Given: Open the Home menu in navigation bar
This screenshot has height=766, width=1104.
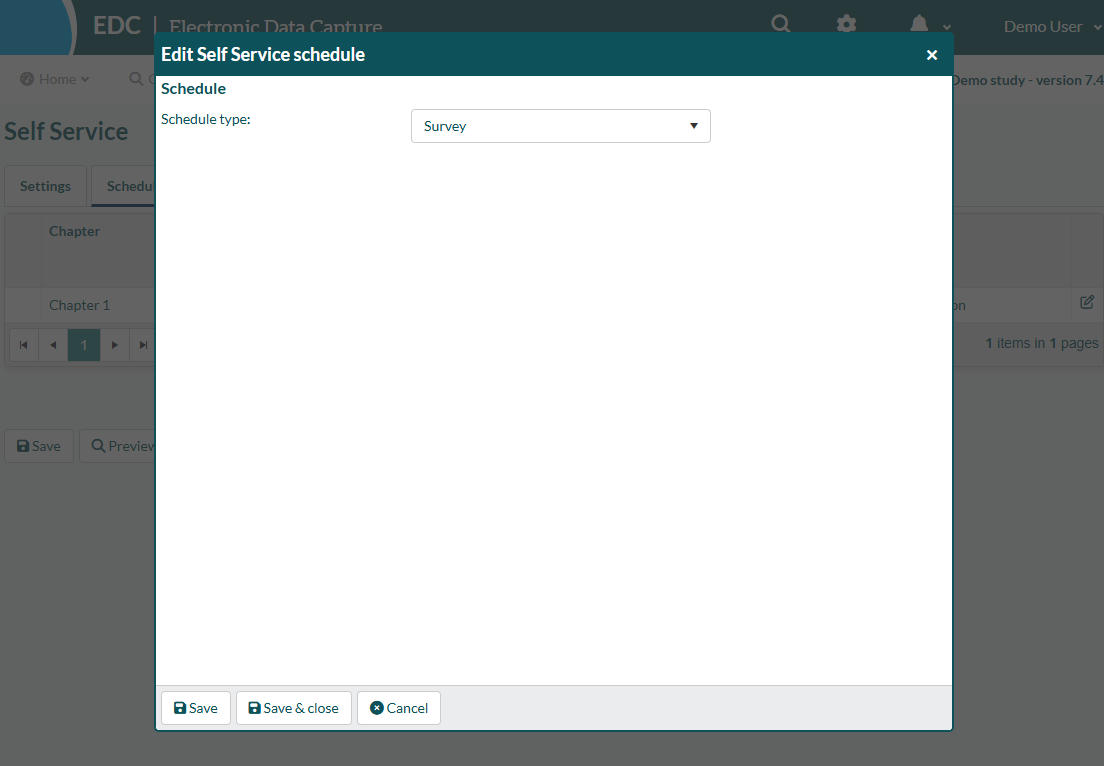Looking at the screenshot, I should [55, 79].
